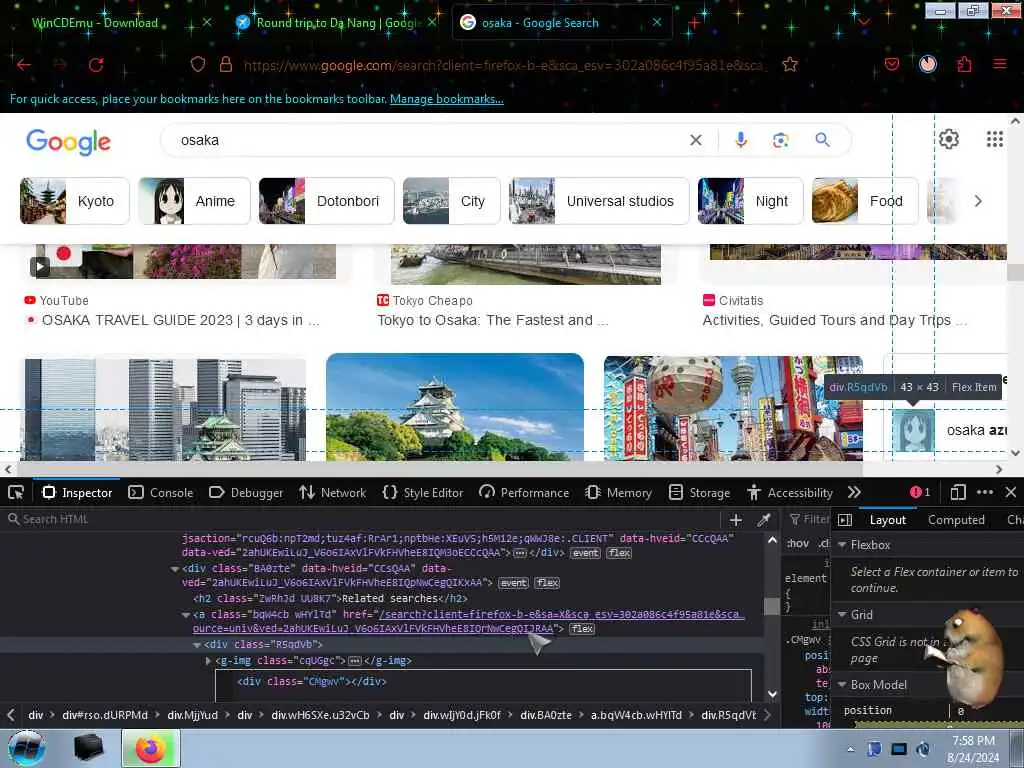Collapse the Grid section in Layout
This screenshot has height=768, width=1024.
(x=842, y=615)
